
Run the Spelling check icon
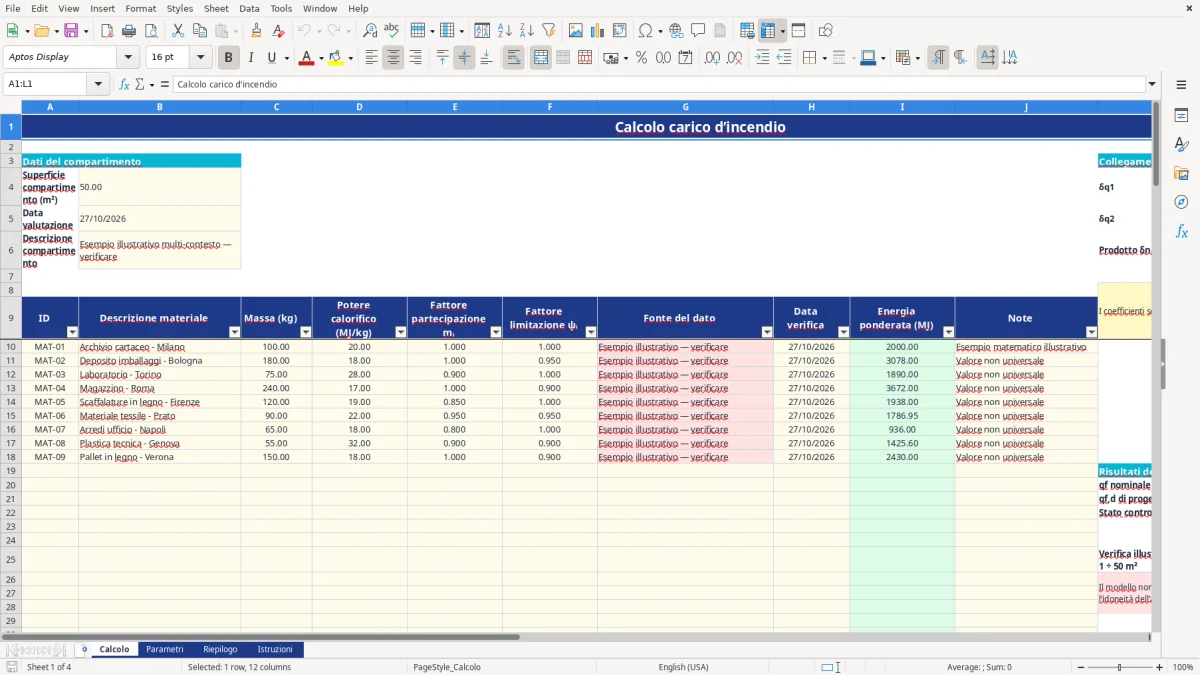tap(391, 31)
